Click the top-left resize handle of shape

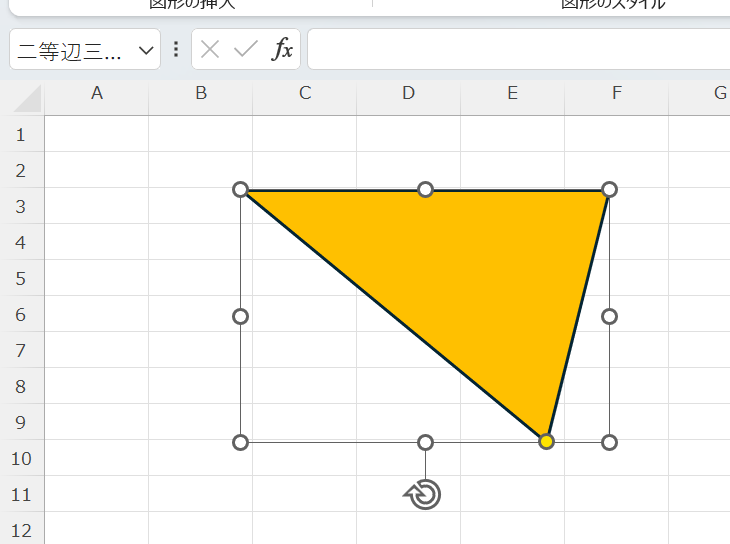tap(240, 189)
